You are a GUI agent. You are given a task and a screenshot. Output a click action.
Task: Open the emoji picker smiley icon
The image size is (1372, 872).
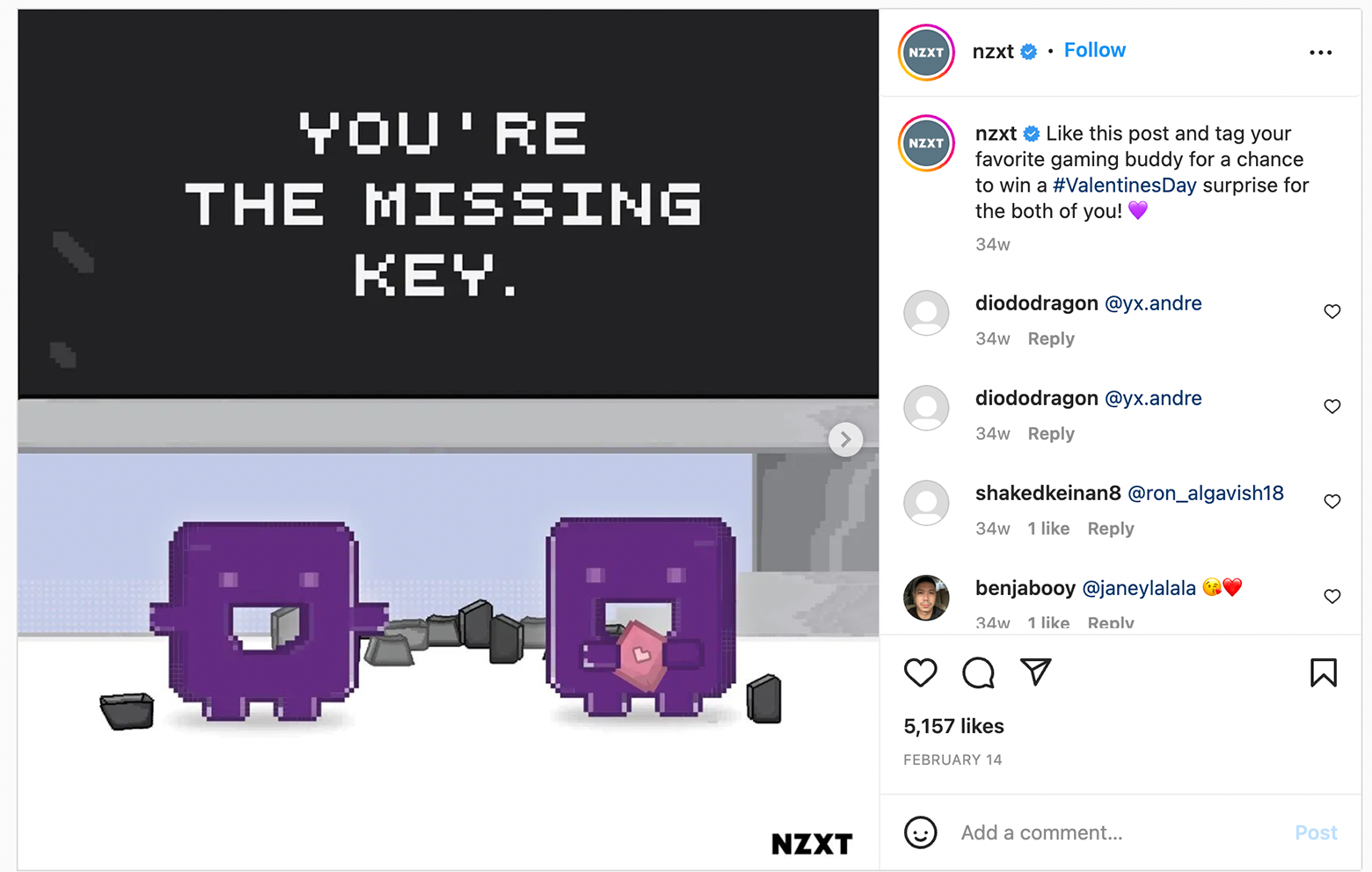[x=921, y=832]
